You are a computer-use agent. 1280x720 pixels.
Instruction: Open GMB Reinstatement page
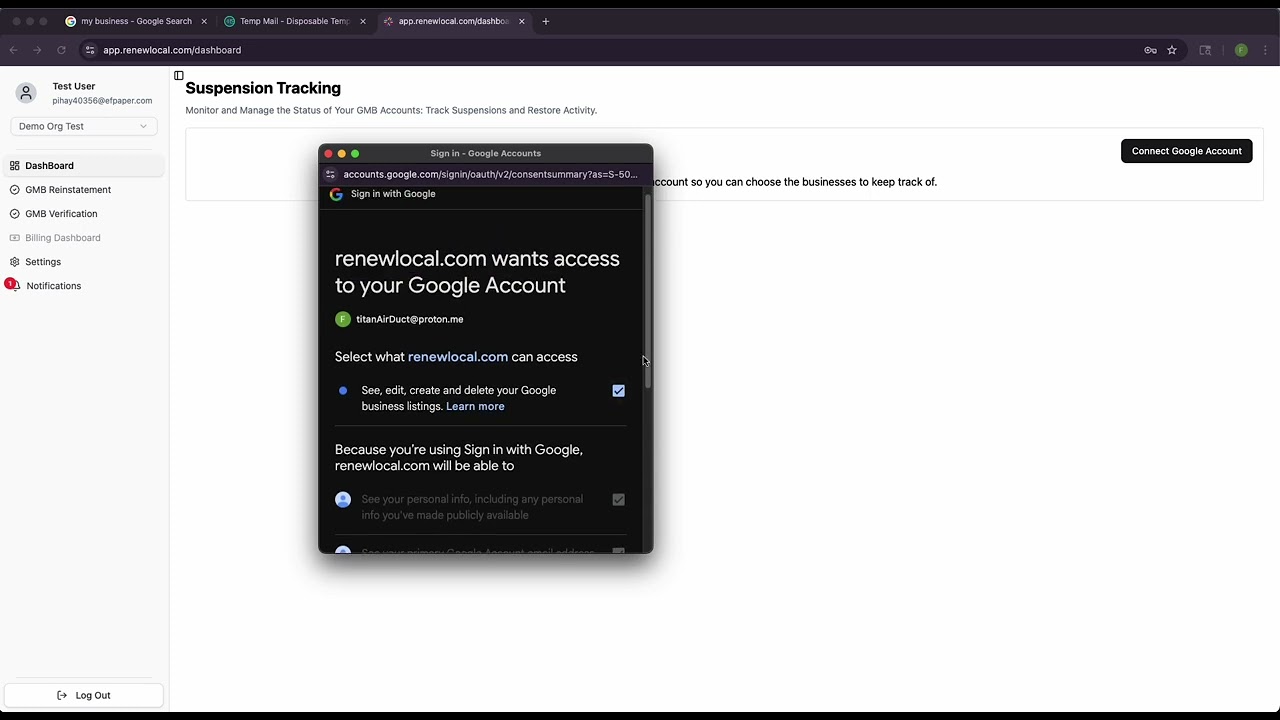point(83,190)
